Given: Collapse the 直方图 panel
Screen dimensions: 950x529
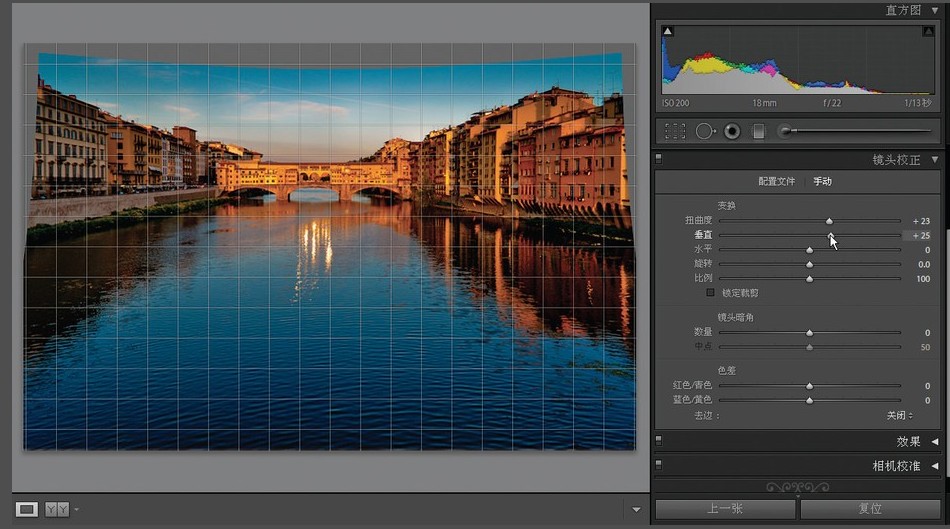Looking at the screenshot, I should (x=935, y=10).
